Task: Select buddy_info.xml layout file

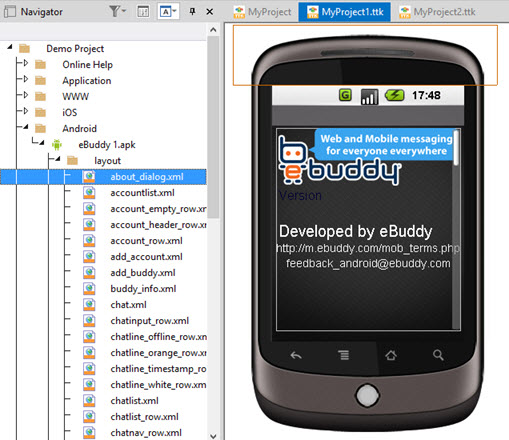Action: (x=143, y=289)
